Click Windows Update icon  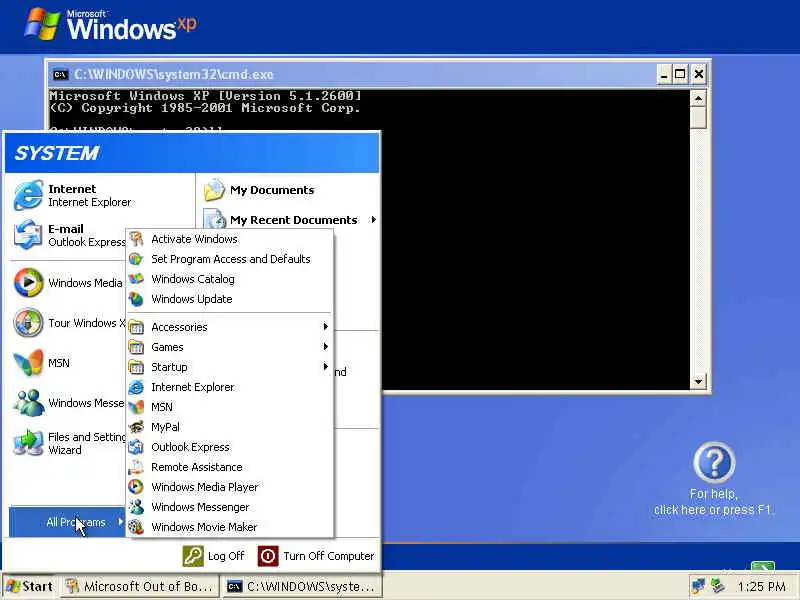[x=136, y=298]
